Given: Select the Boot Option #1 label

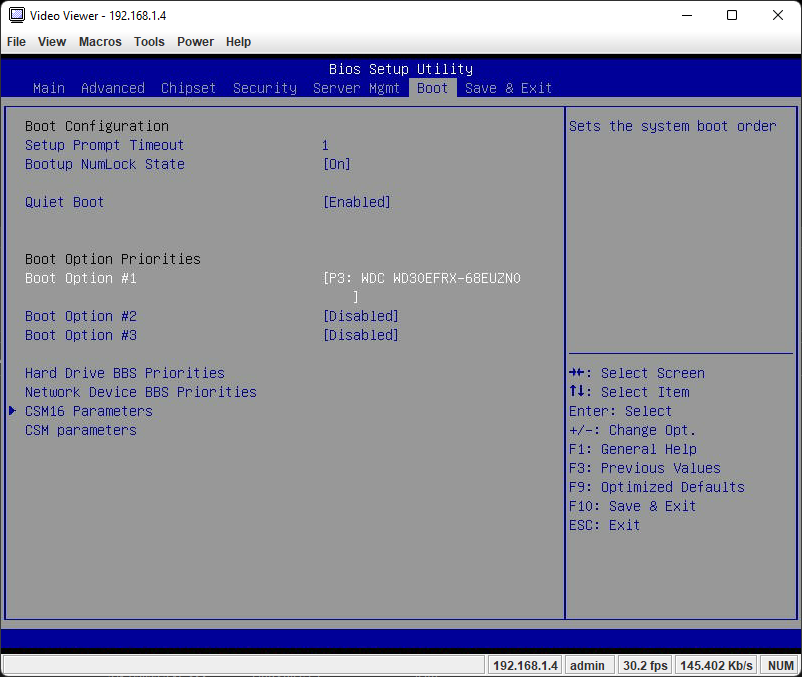Looking at the screenshot, I should click(81, 278).
